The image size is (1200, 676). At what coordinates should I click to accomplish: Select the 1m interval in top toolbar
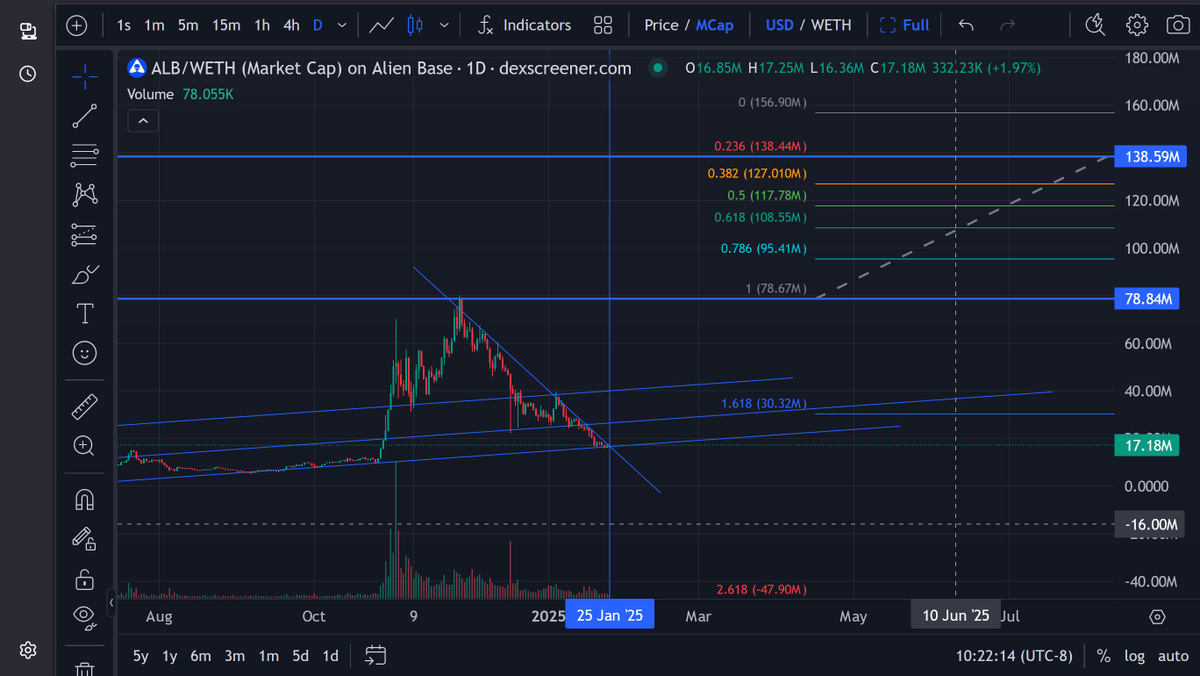(x=154, y=25)
